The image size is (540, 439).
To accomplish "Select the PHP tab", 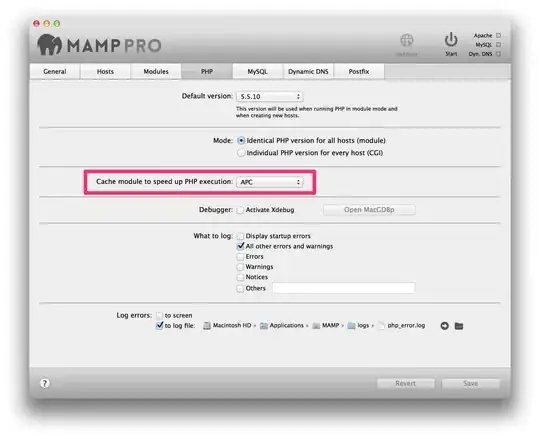I will click(x=207, y=72).
